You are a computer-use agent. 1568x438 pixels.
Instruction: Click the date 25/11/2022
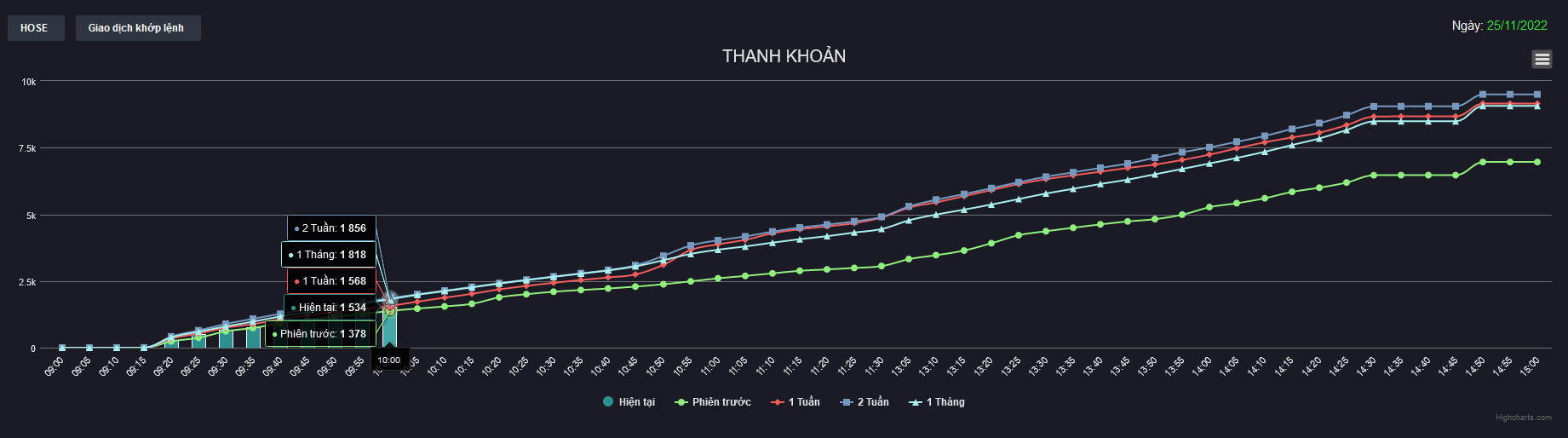1516,26
